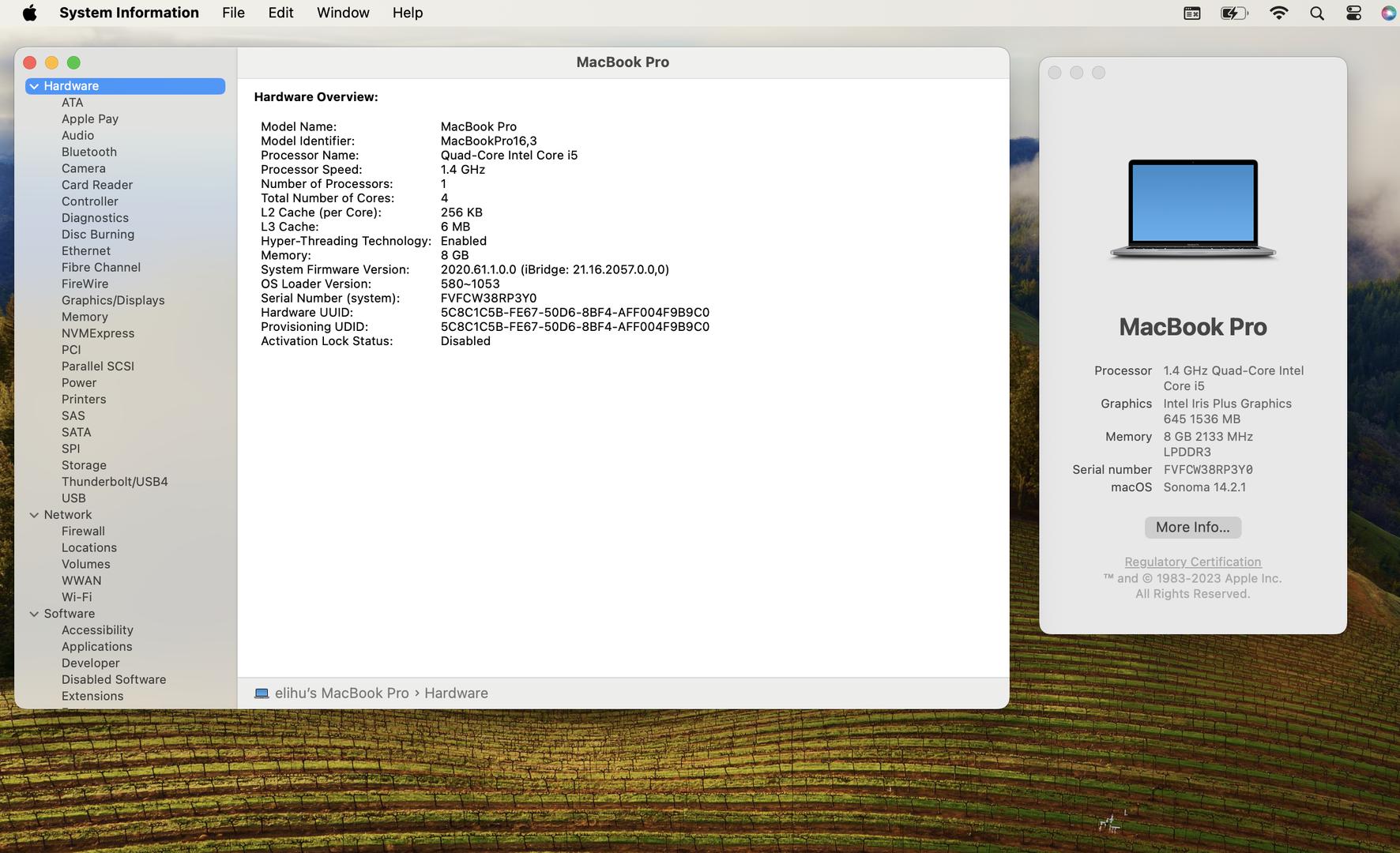
Task: Select NVMExpress in the sidebar
Action: tap(98, 333)
